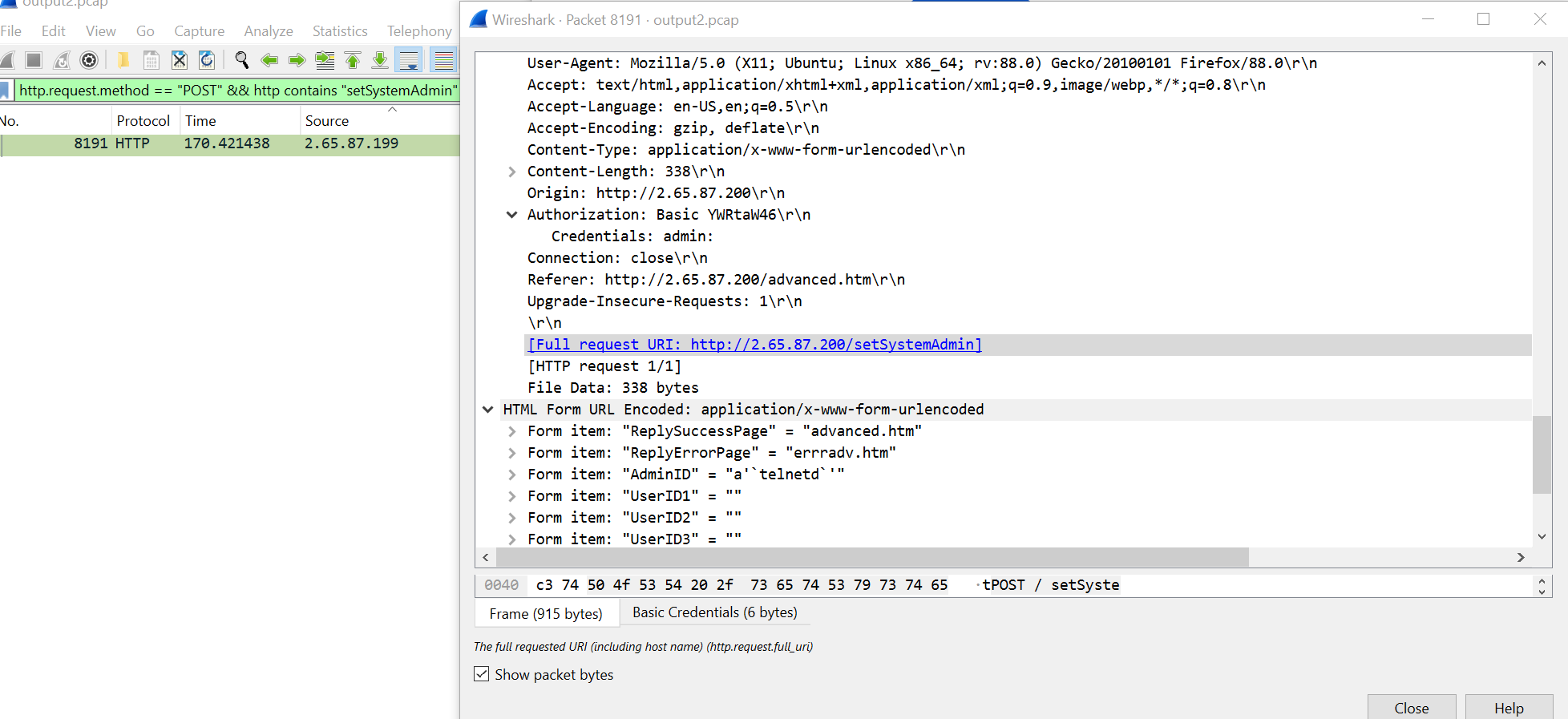Click the horizontal scrollbar thumb in packet details

[x=872, y=557]
